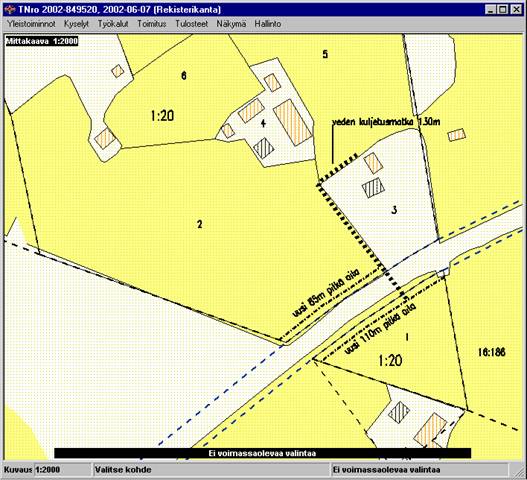Viewport: 527px width, 480px height.
Task: Click the large orange-hatched building near 4
Action: click(292, 122)
